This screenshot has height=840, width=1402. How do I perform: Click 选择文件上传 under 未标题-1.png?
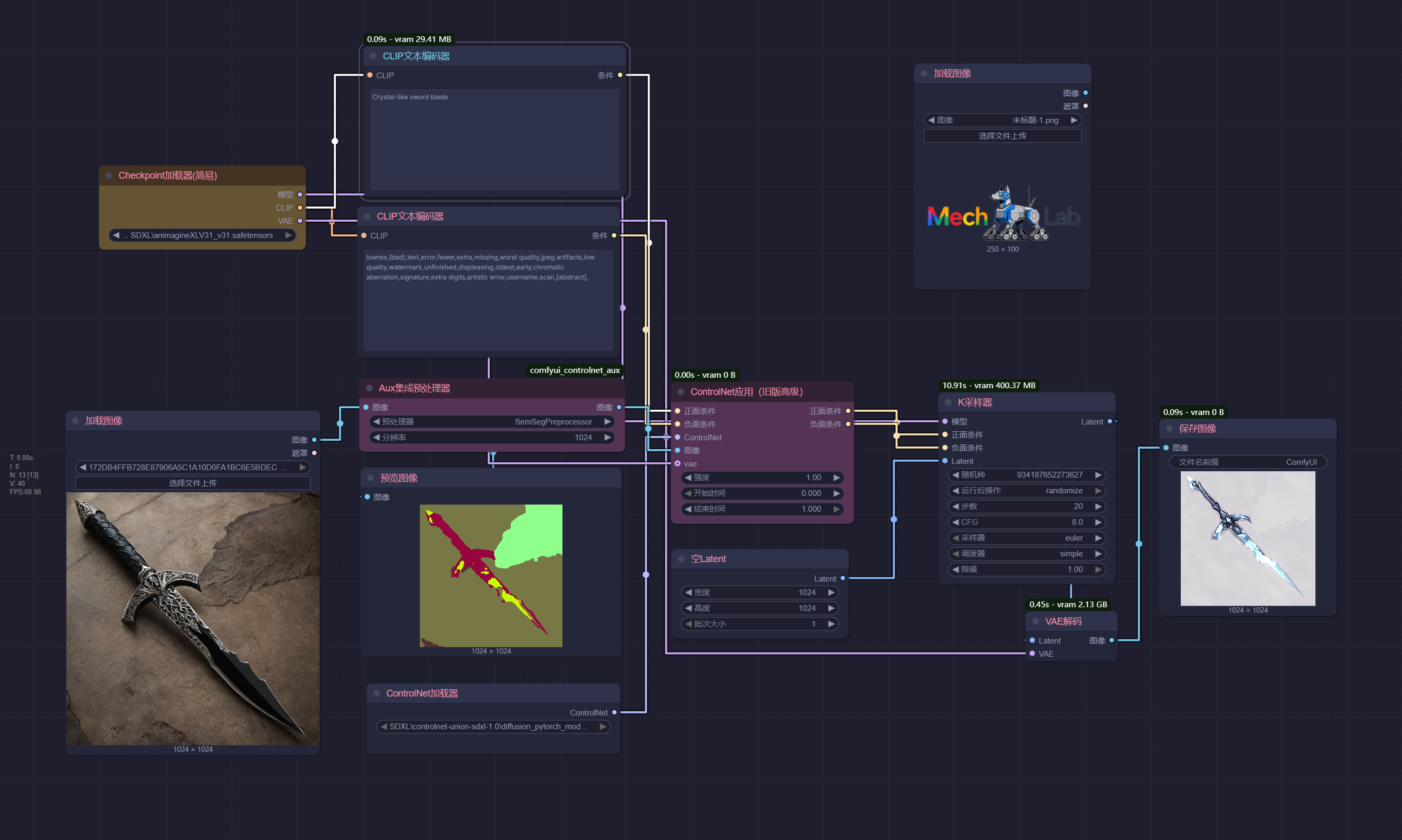1002,136
